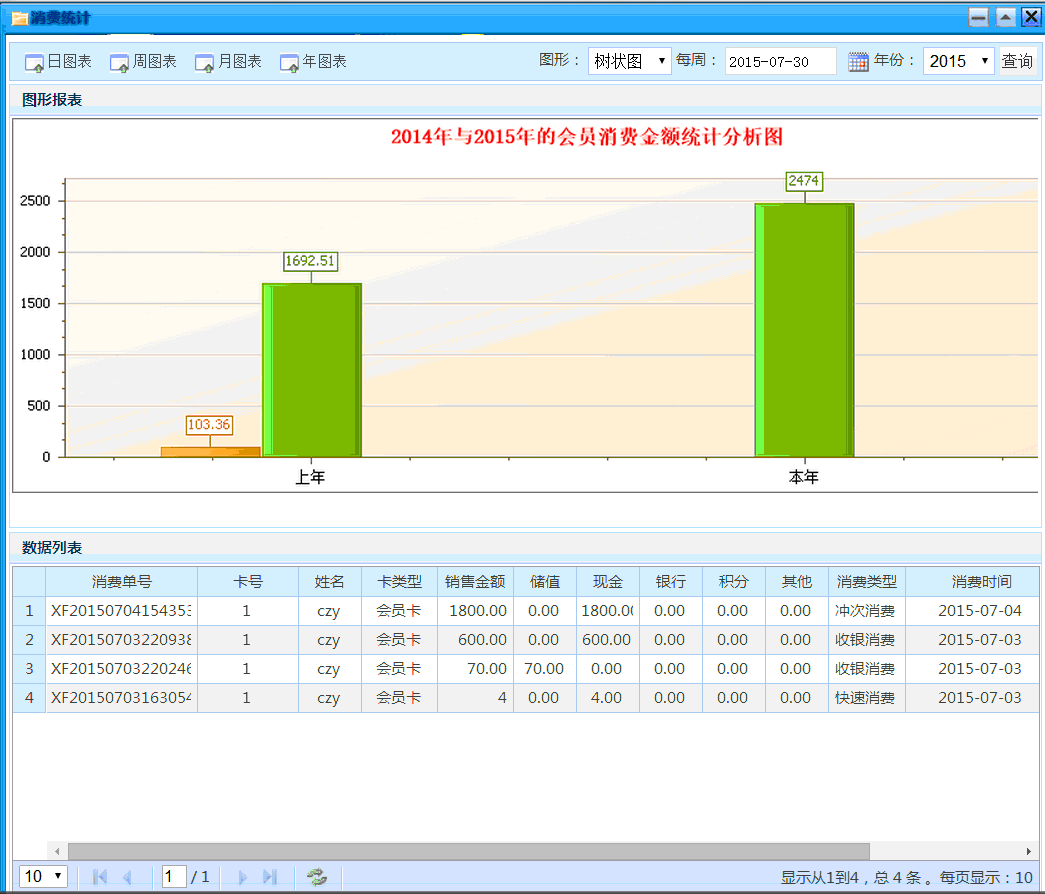Switch to 周图表 weekly chart
1045x894 pixels.
coord(143,62)
